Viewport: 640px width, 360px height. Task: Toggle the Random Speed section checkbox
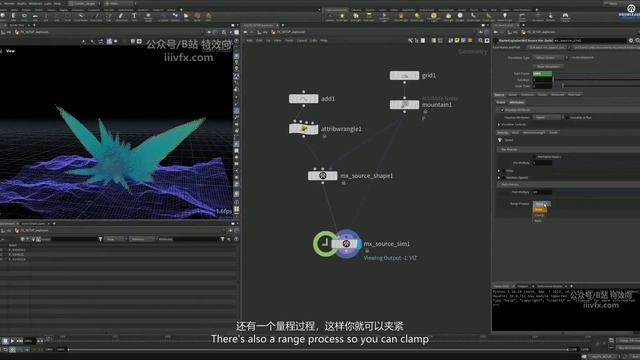pos(503,178)
